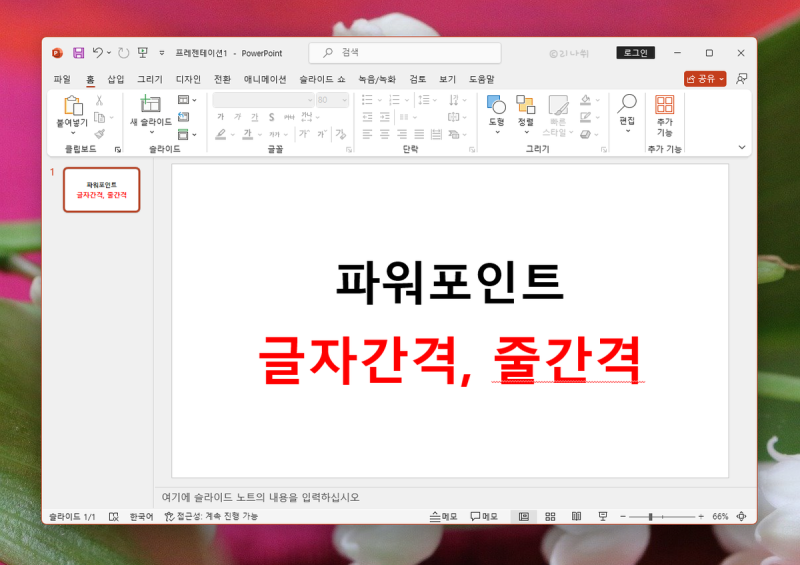The height and width of the screenshot is (565, 800).
Task: Click the 로그인 sign-in button
Action: 636,52
